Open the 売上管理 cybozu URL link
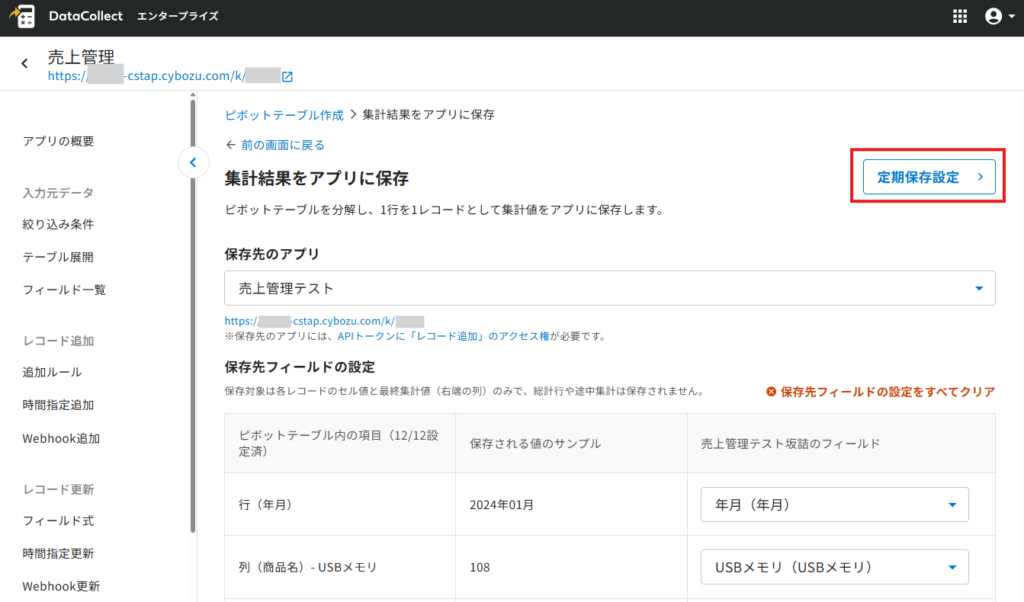The width and height of the screenshot is (1024, 602). [x=164, y=76]
